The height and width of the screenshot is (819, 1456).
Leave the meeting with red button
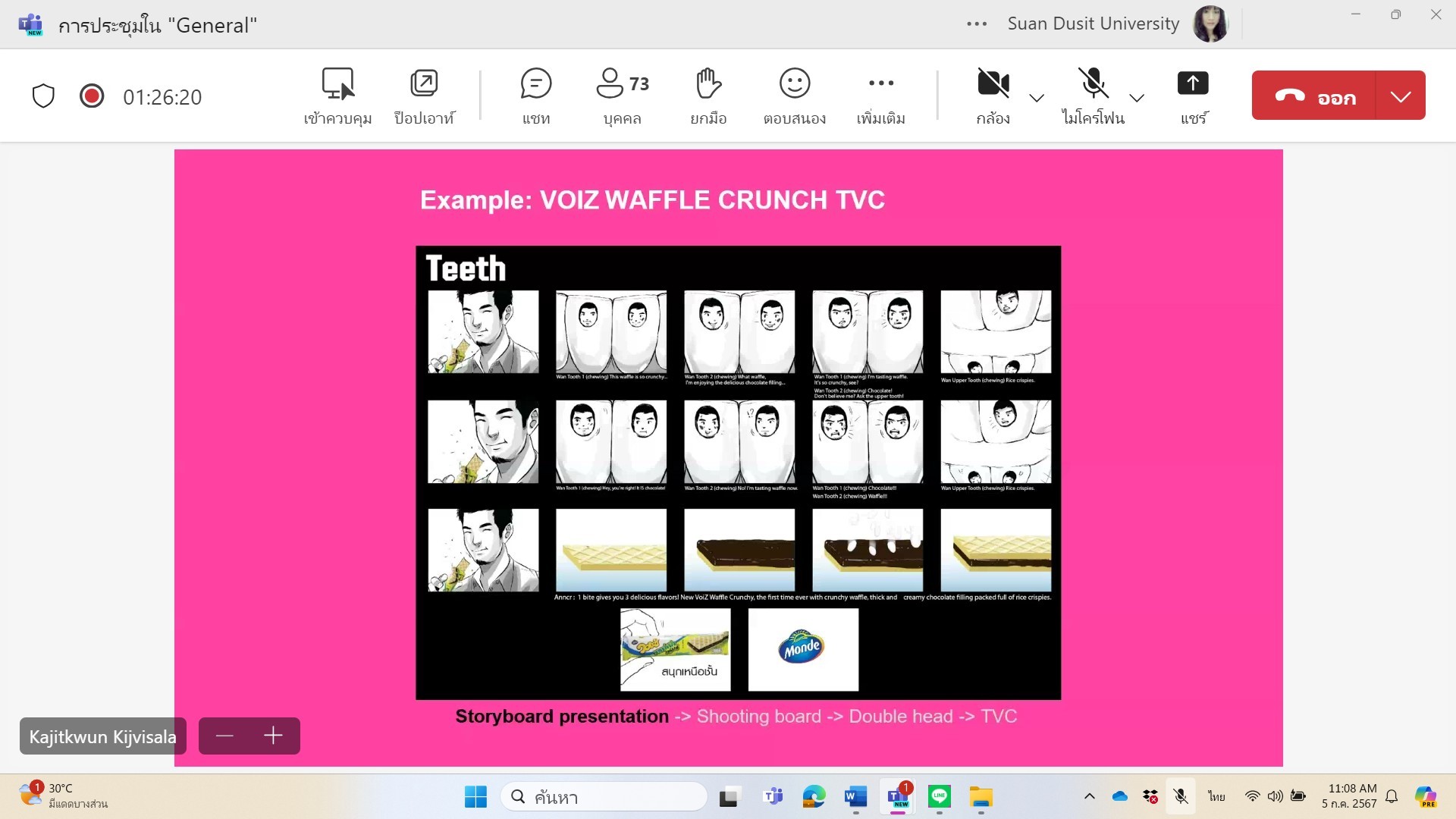pyautogui.click(x=1314, y=96)
